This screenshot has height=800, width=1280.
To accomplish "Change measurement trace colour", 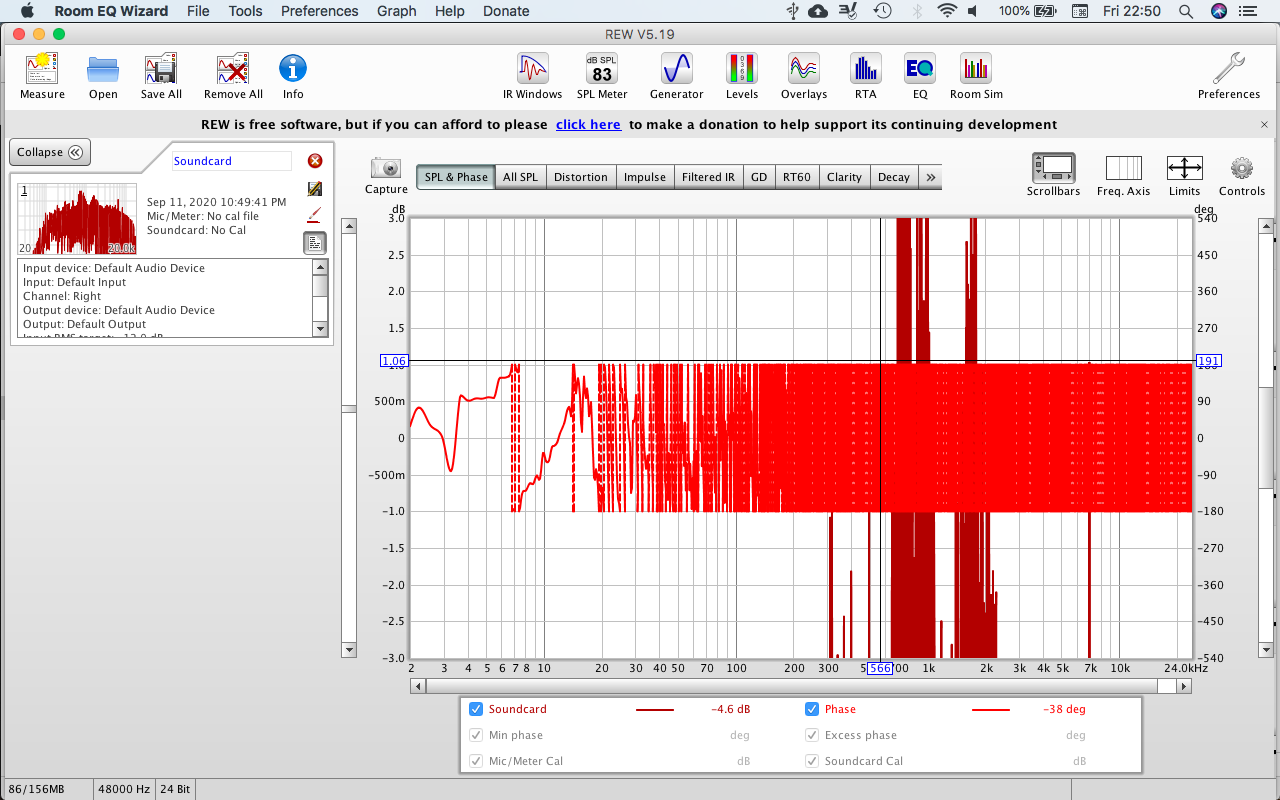I will coord(315,214).
